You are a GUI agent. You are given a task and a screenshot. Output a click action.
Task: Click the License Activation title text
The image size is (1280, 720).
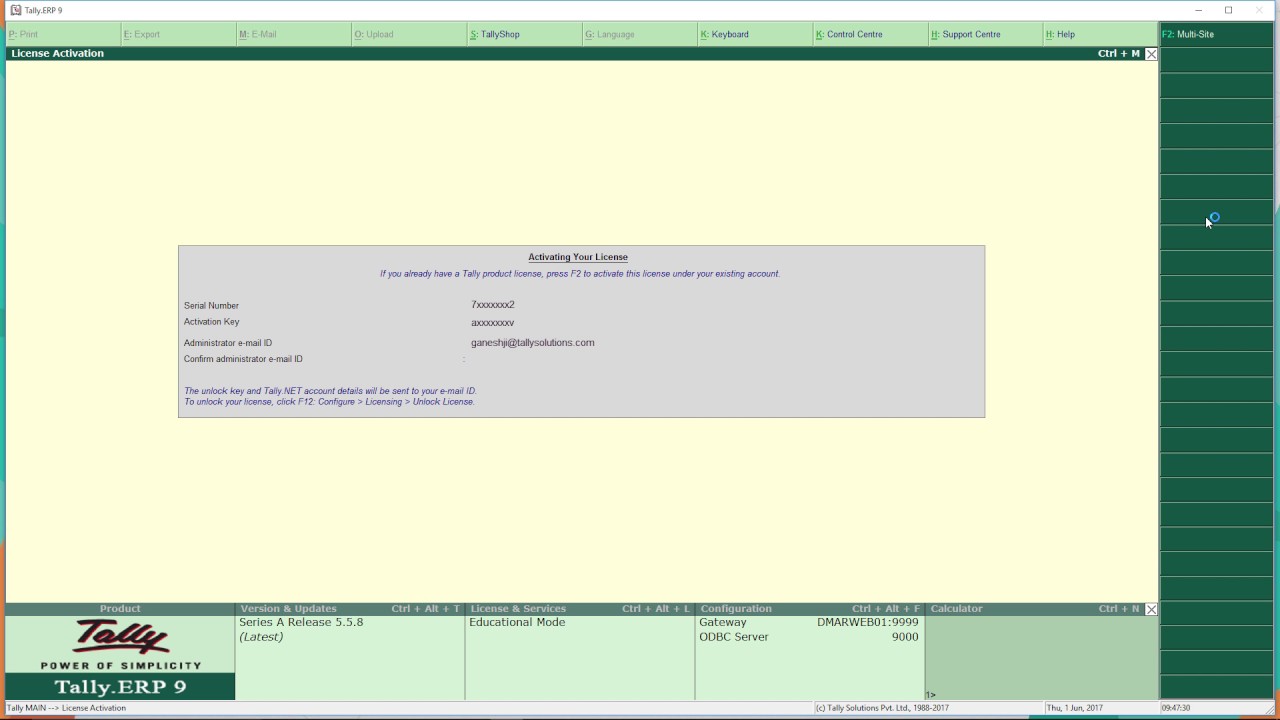(x=57, y=54)
